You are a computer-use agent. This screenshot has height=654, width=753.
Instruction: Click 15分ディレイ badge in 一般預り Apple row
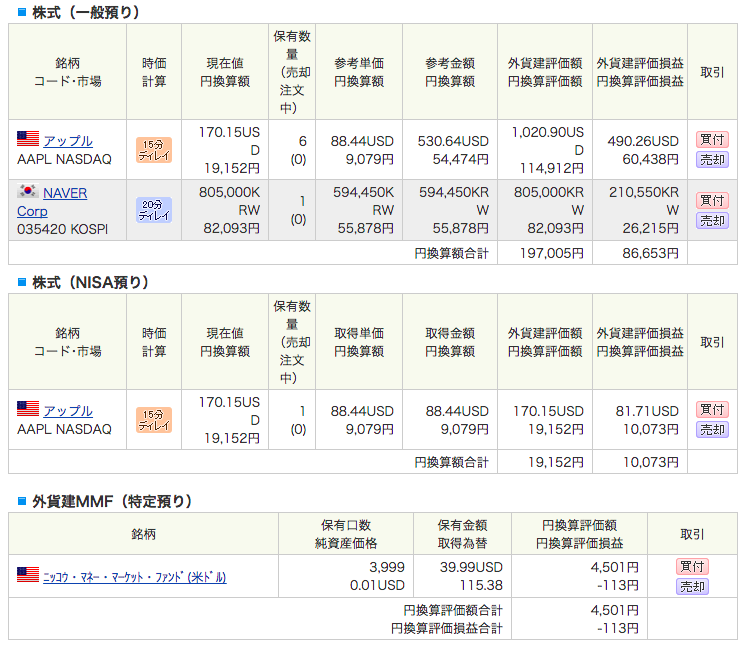pos(154,150)
